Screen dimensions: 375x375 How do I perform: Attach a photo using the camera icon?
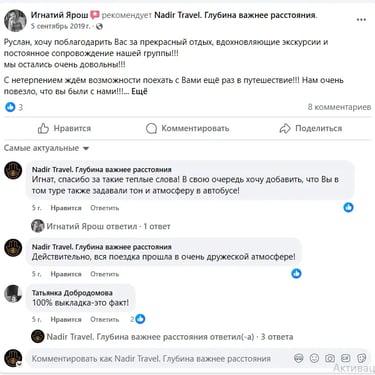coord(330,359)
